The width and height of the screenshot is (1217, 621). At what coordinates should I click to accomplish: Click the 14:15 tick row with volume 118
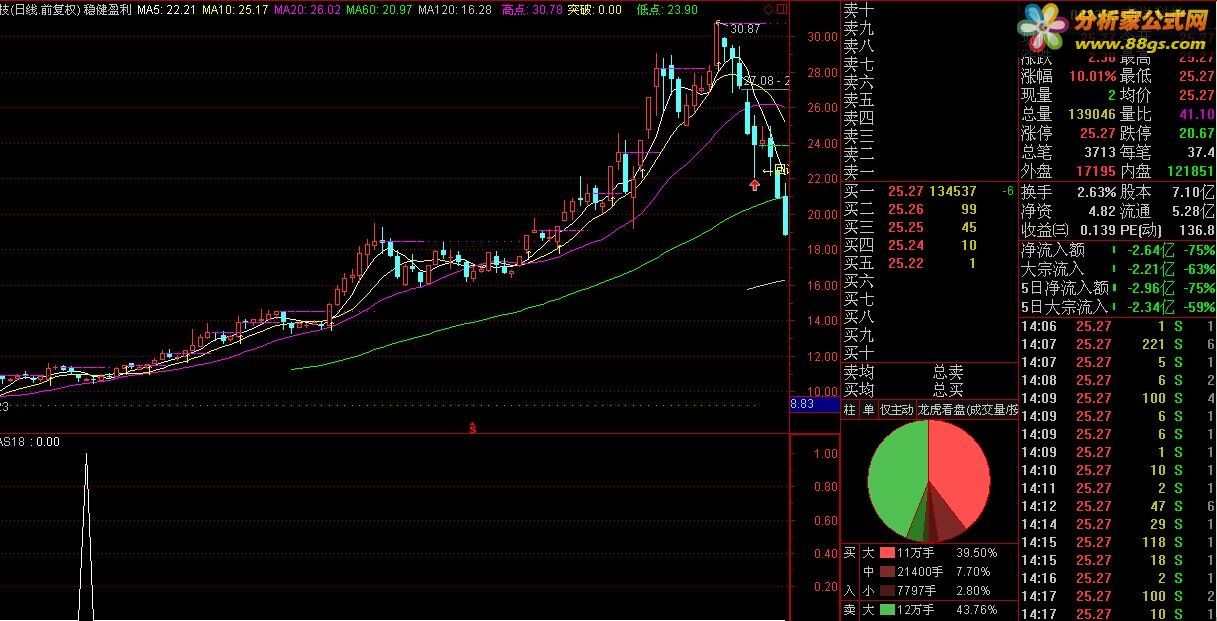(x=1118, y=542)
